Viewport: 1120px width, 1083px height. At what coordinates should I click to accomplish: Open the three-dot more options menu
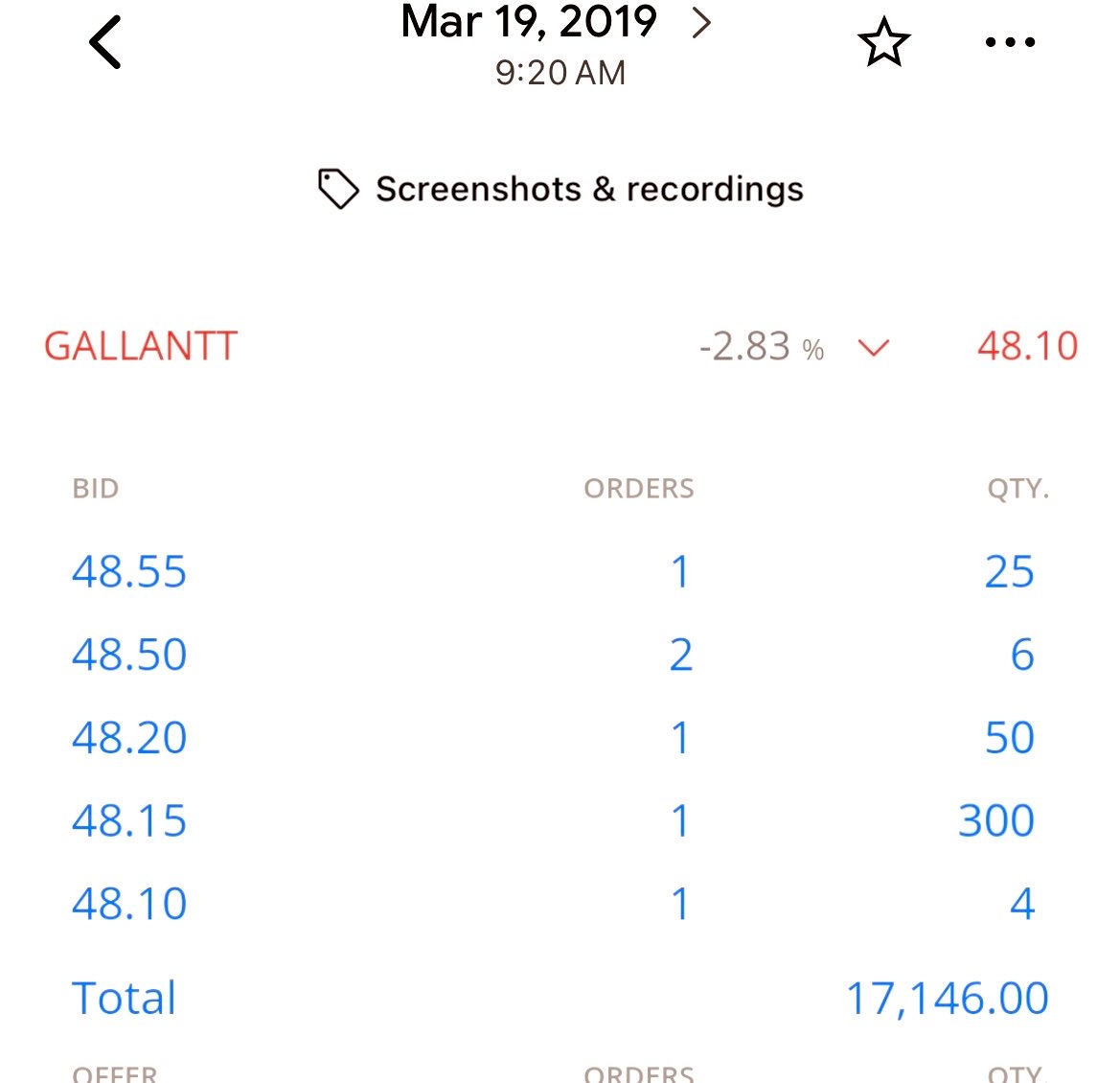[1010, 42]
